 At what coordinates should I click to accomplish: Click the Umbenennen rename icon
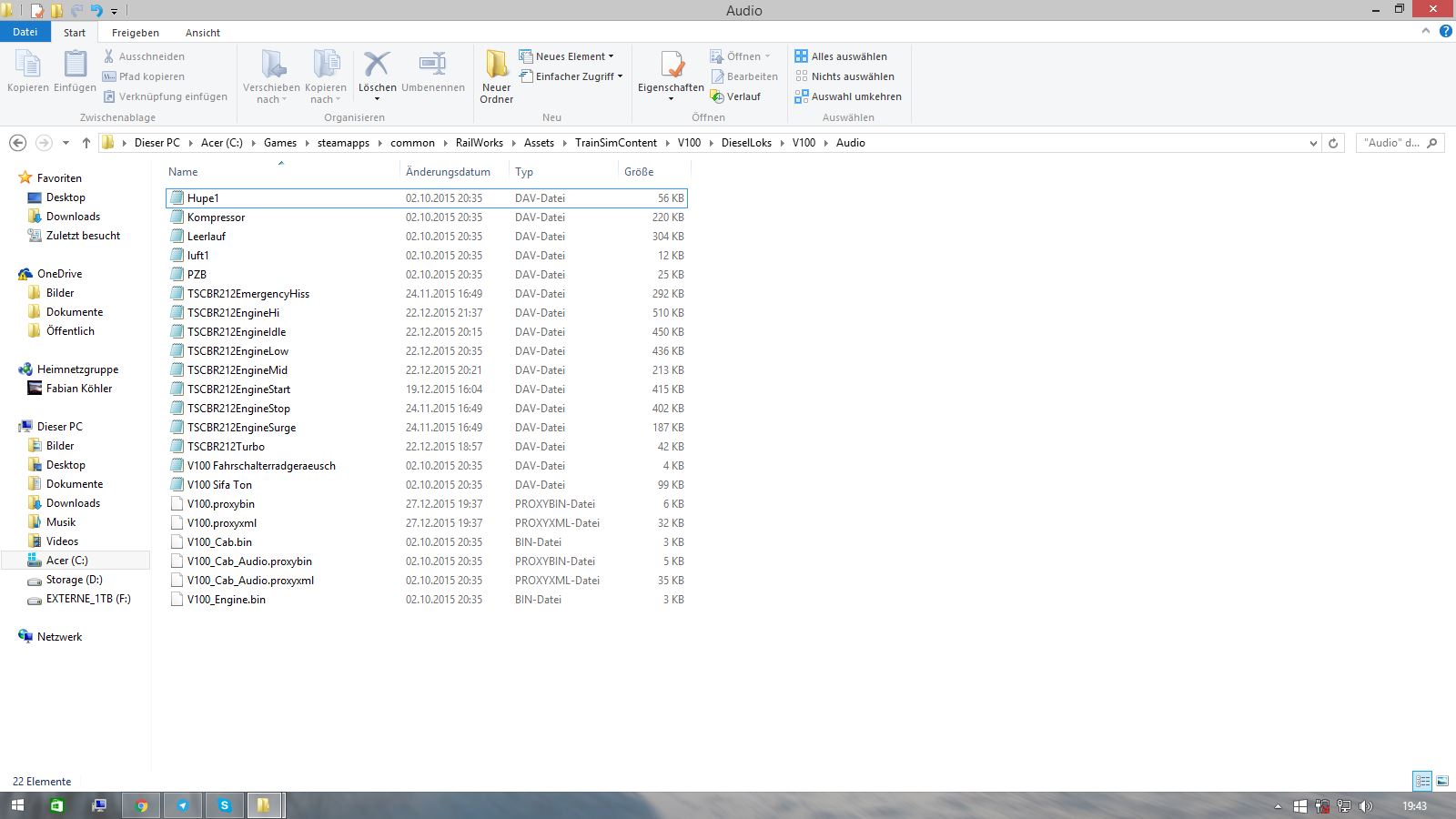432,66
